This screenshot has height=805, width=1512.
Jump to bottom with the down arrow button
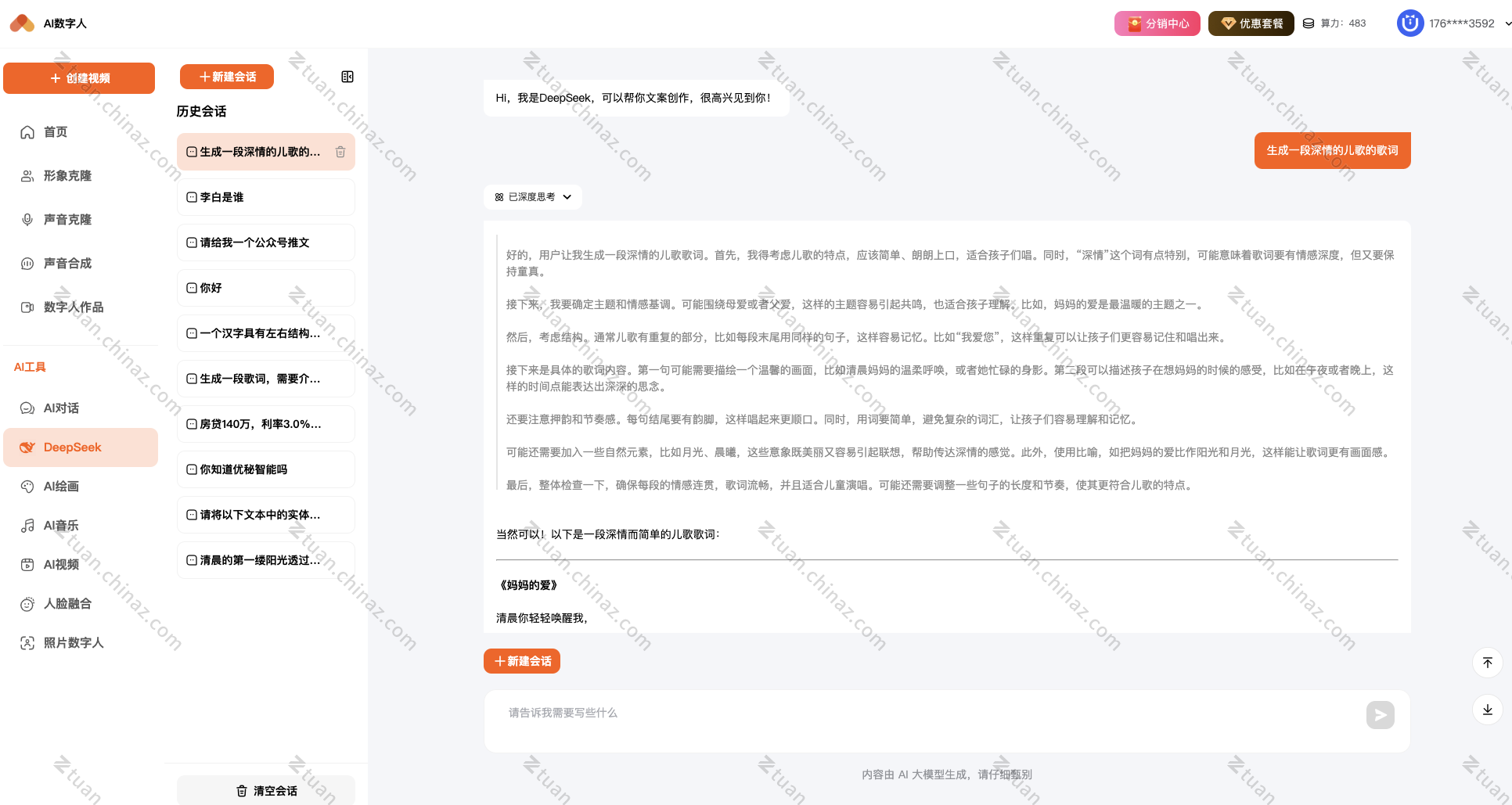(x=1487, y=710)
